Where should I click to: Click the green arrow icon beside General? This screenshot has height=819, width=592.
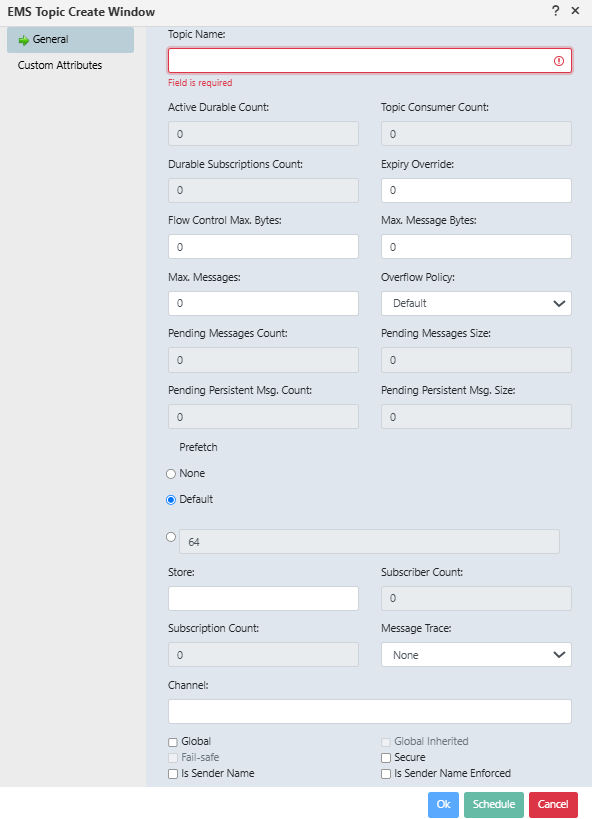(24, 40)
